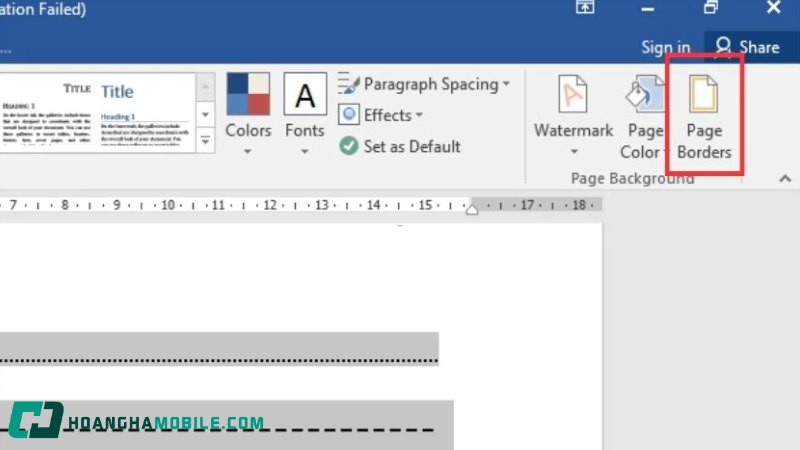Open the Page Color picker
Screen dimensions: 800x450
(x=644, y=117)
